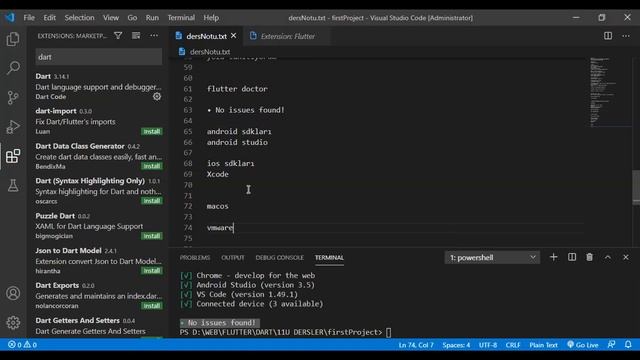The image size is (640, 360).
Task: Open the File menu
Action: (x=29, y=18)
